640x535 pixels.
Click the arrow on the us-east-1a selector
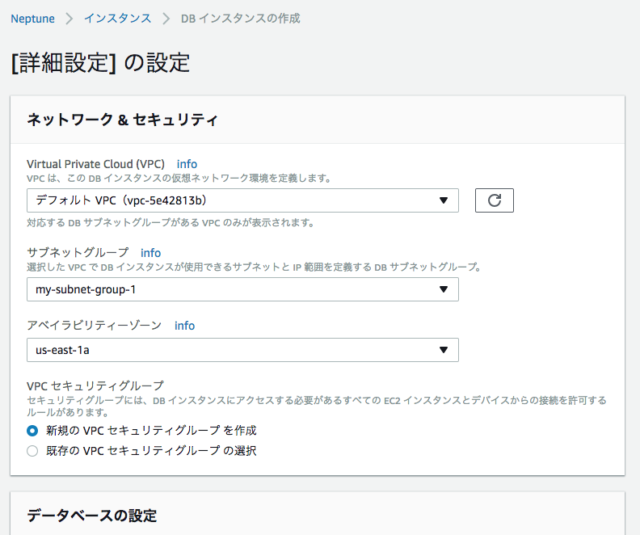click(443, 350)
